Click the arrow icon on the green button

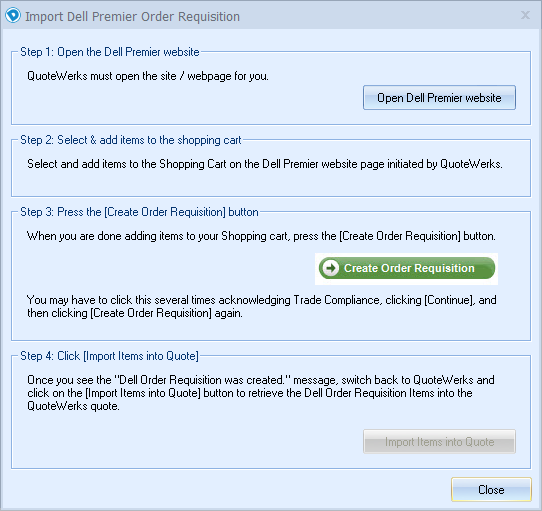[331, 268]
